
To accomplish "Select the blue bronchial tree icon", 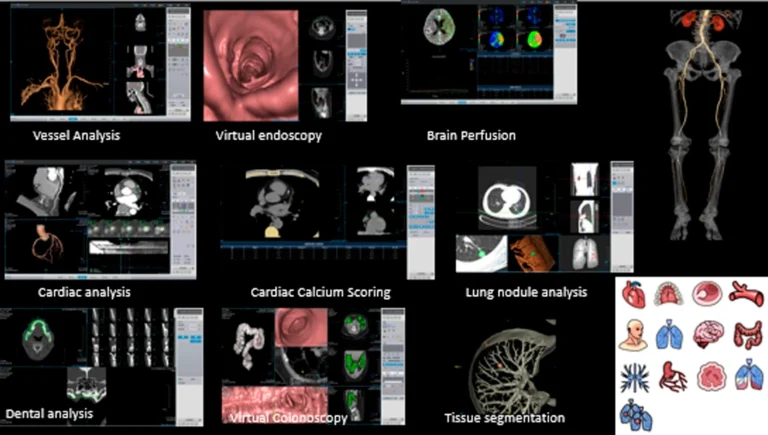I will pos(635,376).
